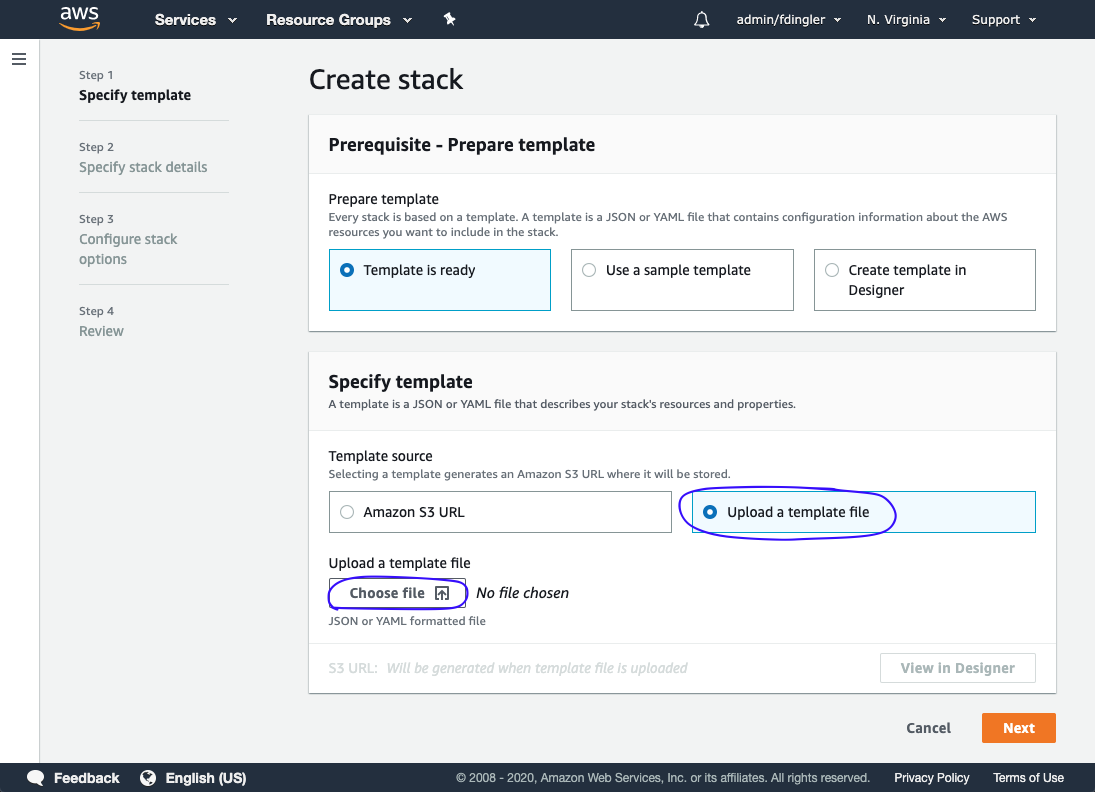This screenshot has height=792, width=1095.
Task: Click the View in Designer button
Action: tap(957, 668)
